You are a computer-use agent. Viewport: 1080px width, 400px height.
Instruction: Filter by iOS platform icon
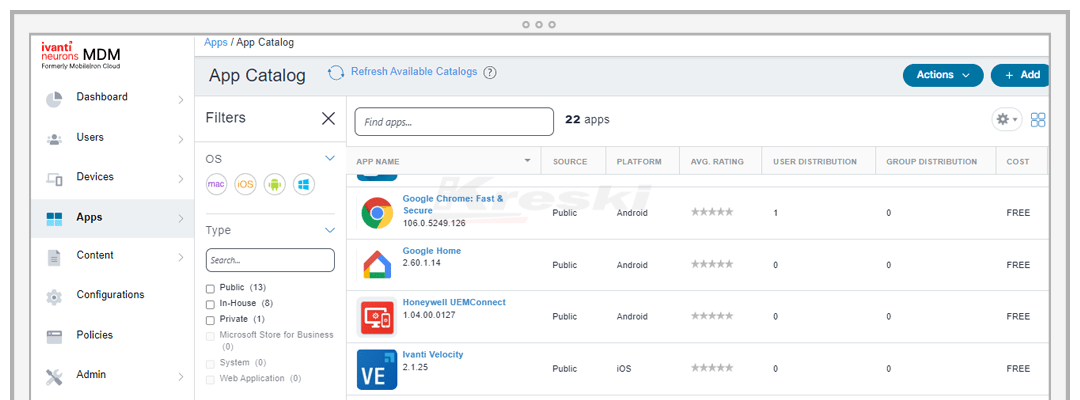point(245,184)
